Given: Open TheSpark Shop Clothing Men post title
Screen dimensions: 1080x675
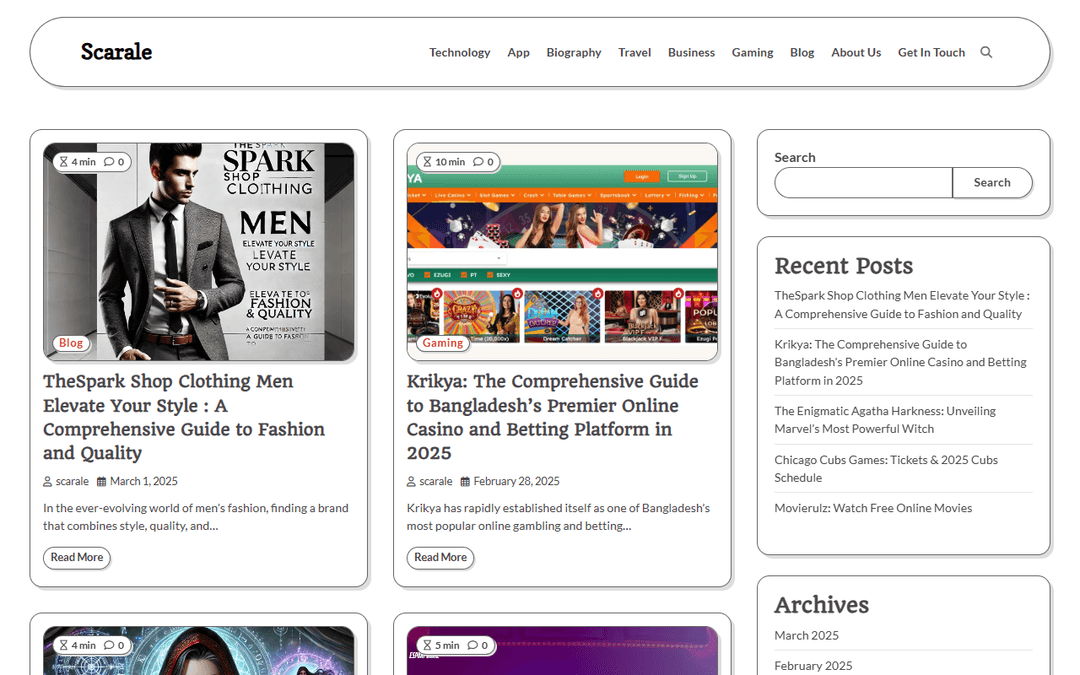Looking at the screenshot, I should [x=184, y=417].
